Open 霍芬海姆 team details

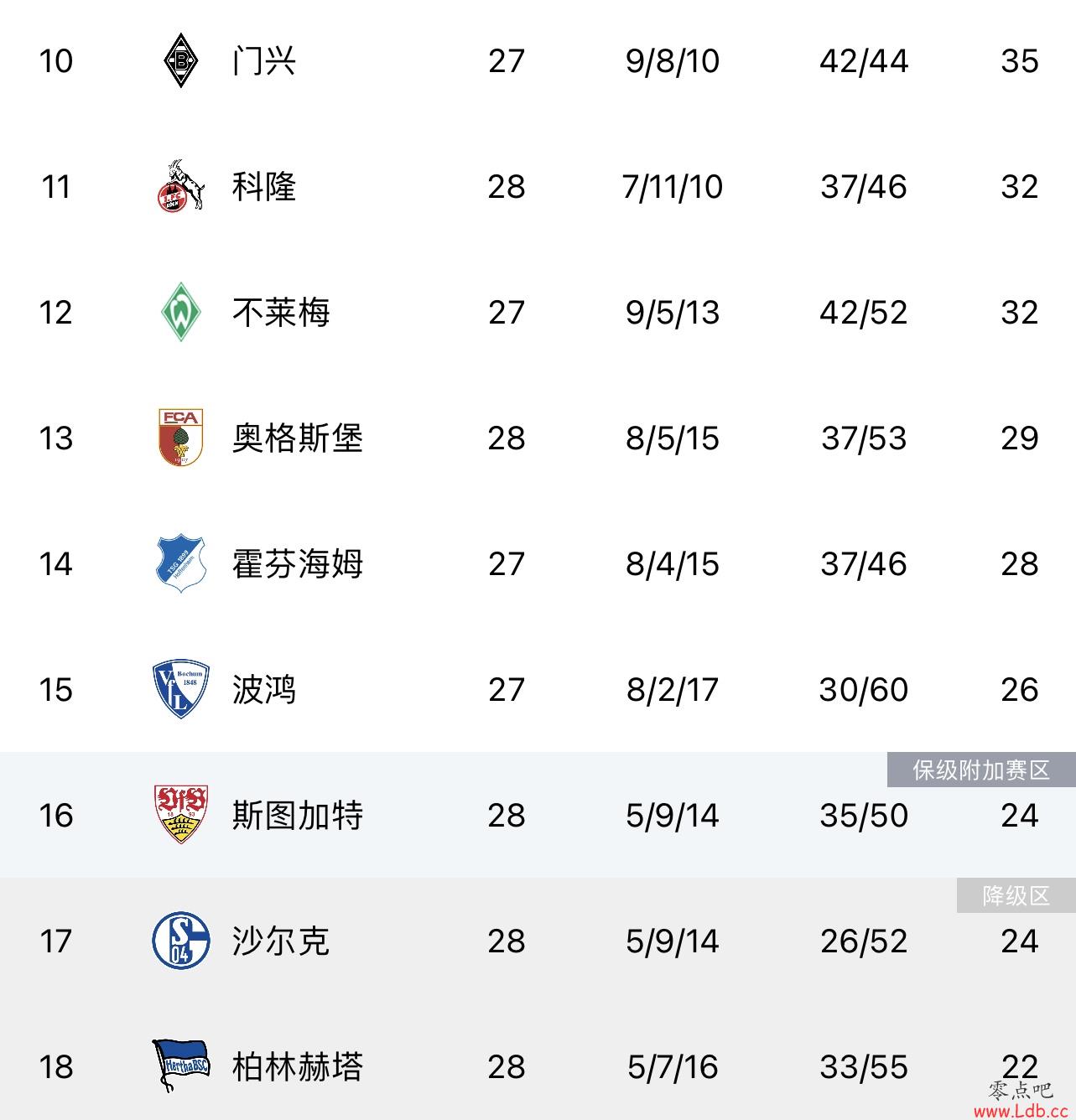coord(298,563)
